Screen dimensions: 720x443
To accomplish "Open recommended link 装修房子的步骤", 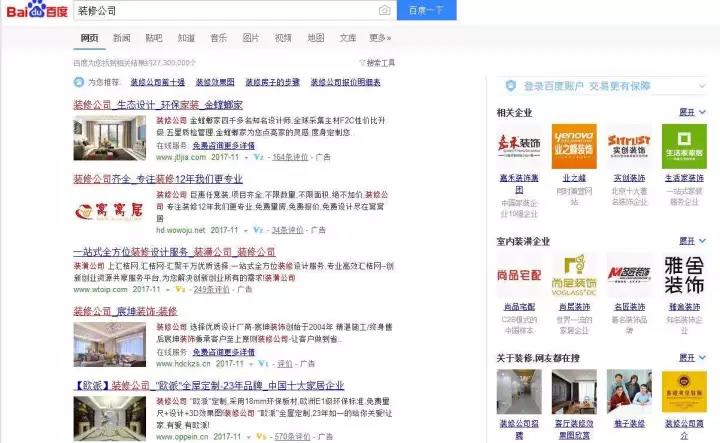I will [x=272, y=82].
